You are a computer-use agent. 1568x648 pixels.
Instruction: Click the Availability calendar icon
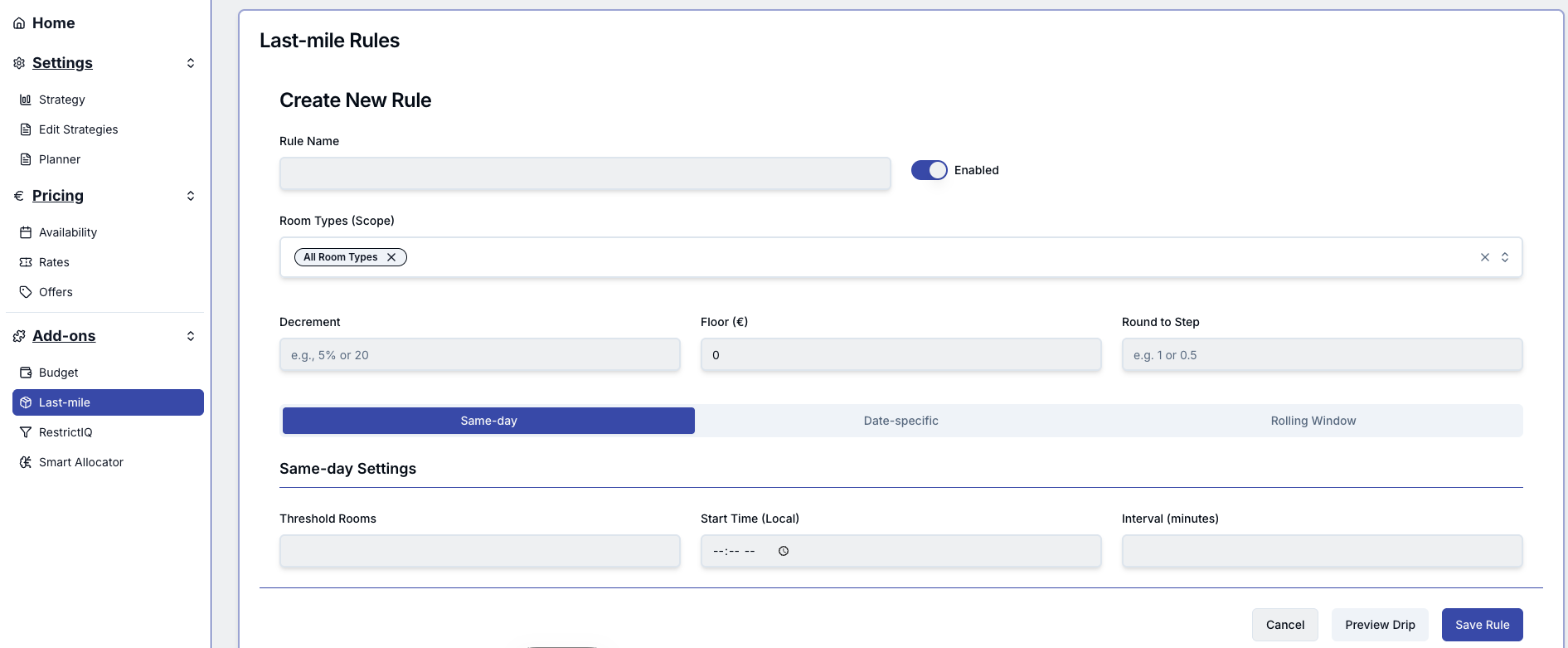click(x=26, y=232)
